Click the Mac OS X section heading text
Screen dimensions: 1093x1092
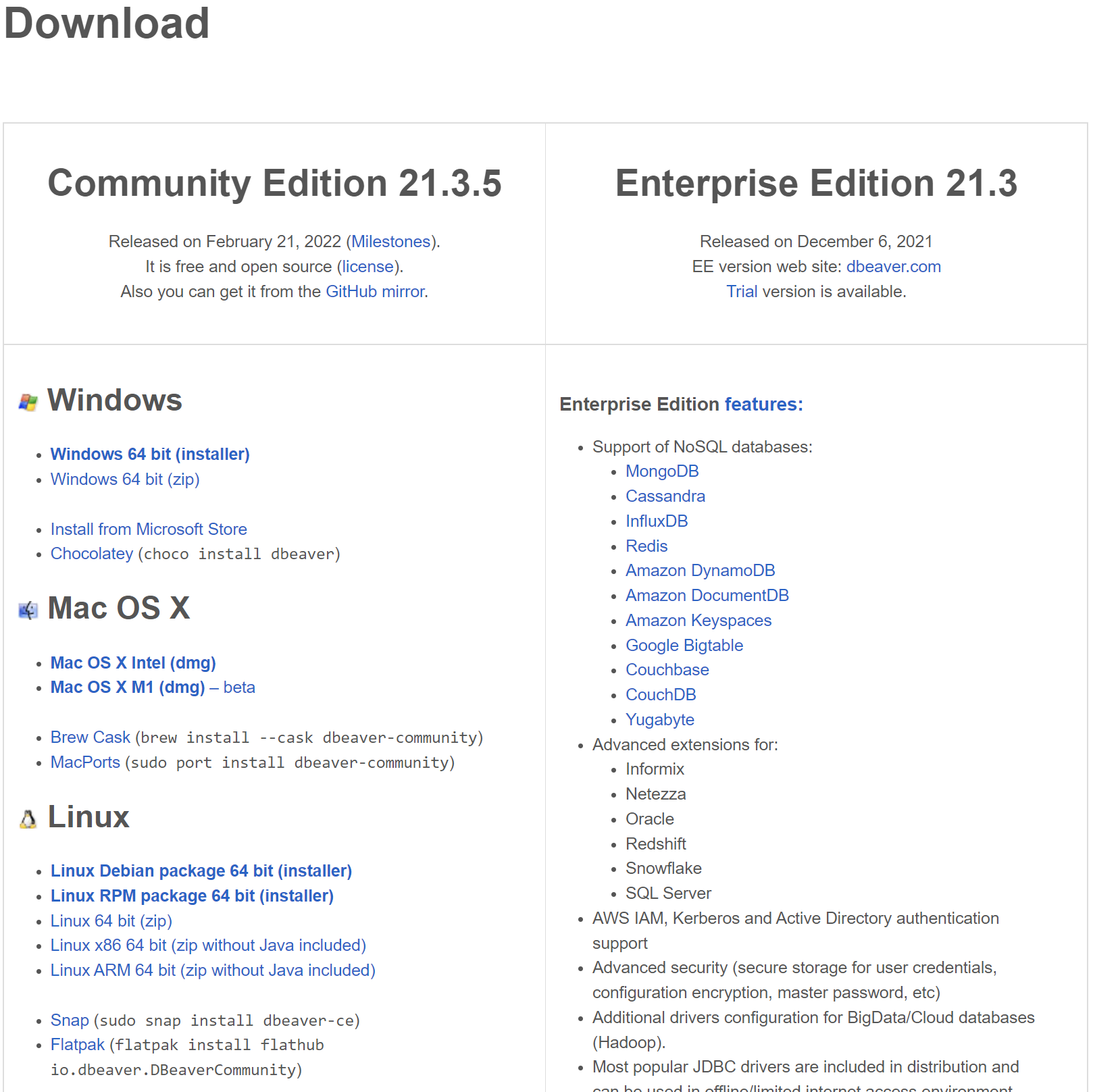[119, 608]
